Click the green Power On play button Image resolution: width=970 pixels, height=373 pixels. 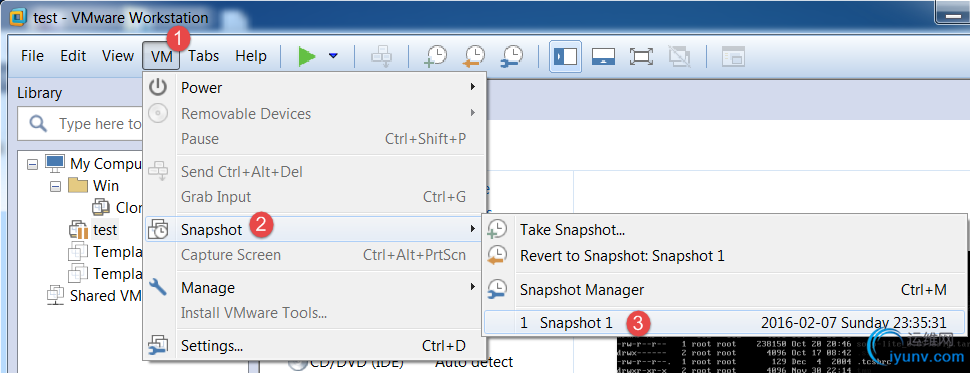306,56
